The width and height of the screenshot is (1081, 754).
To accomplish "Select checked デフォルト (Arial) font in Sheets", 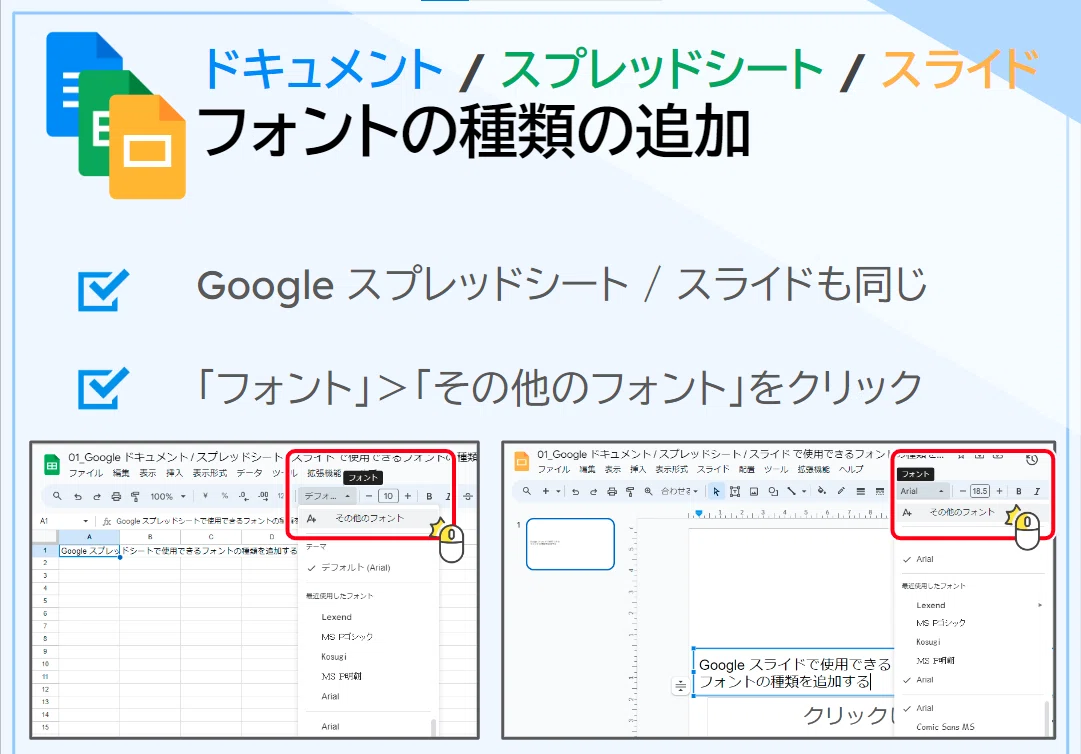I will [356, 568].
